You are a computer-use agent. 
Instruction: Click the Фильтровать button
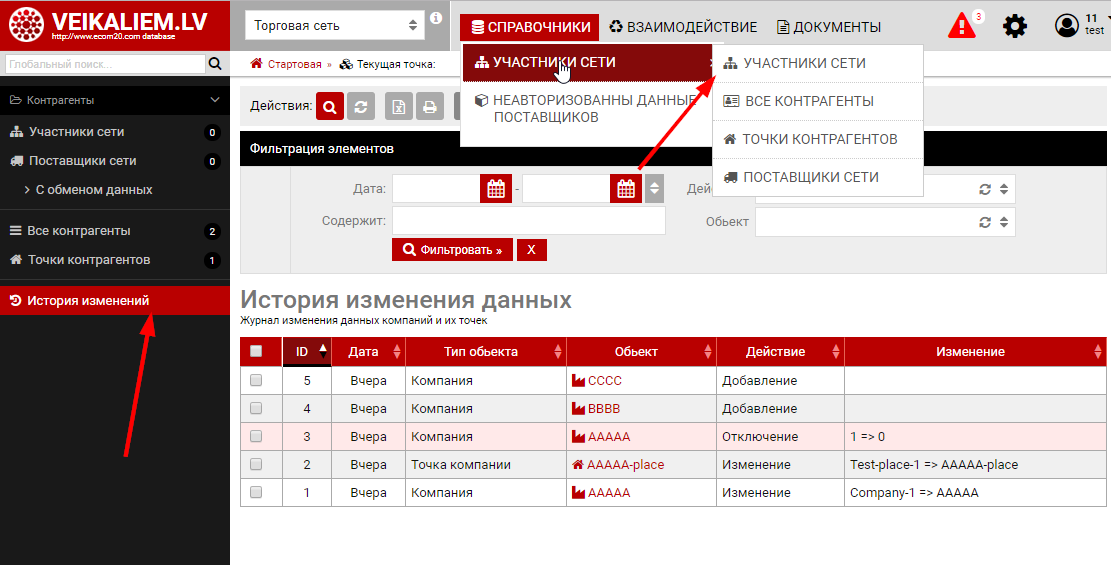452,249
